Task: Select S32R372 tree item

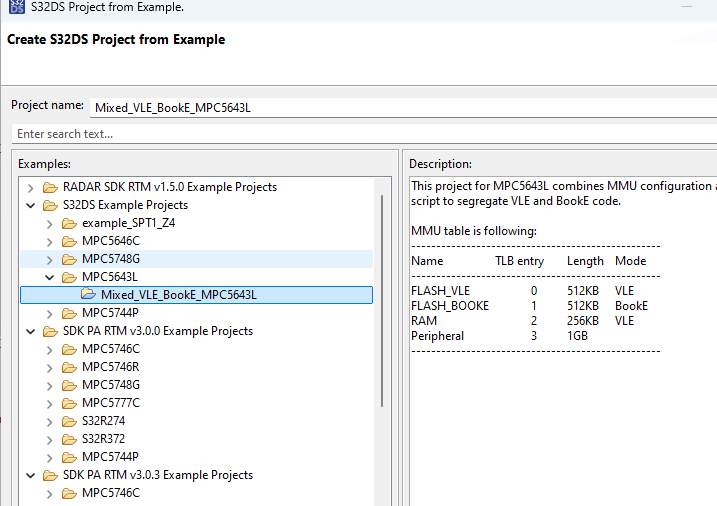Action: tap(103, 439)
